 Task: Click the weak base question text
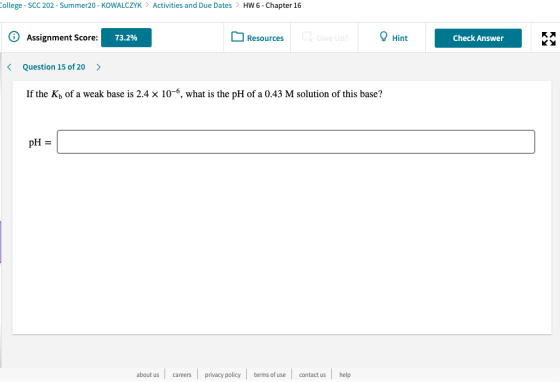click(x=204, y=94)
